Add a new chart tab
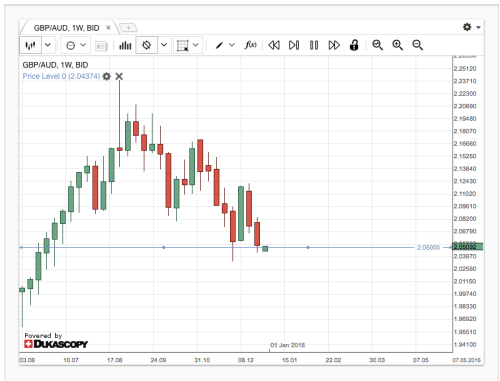Image resolution: width=500 pixels, height=381 pixels. (x=128, y=28)
